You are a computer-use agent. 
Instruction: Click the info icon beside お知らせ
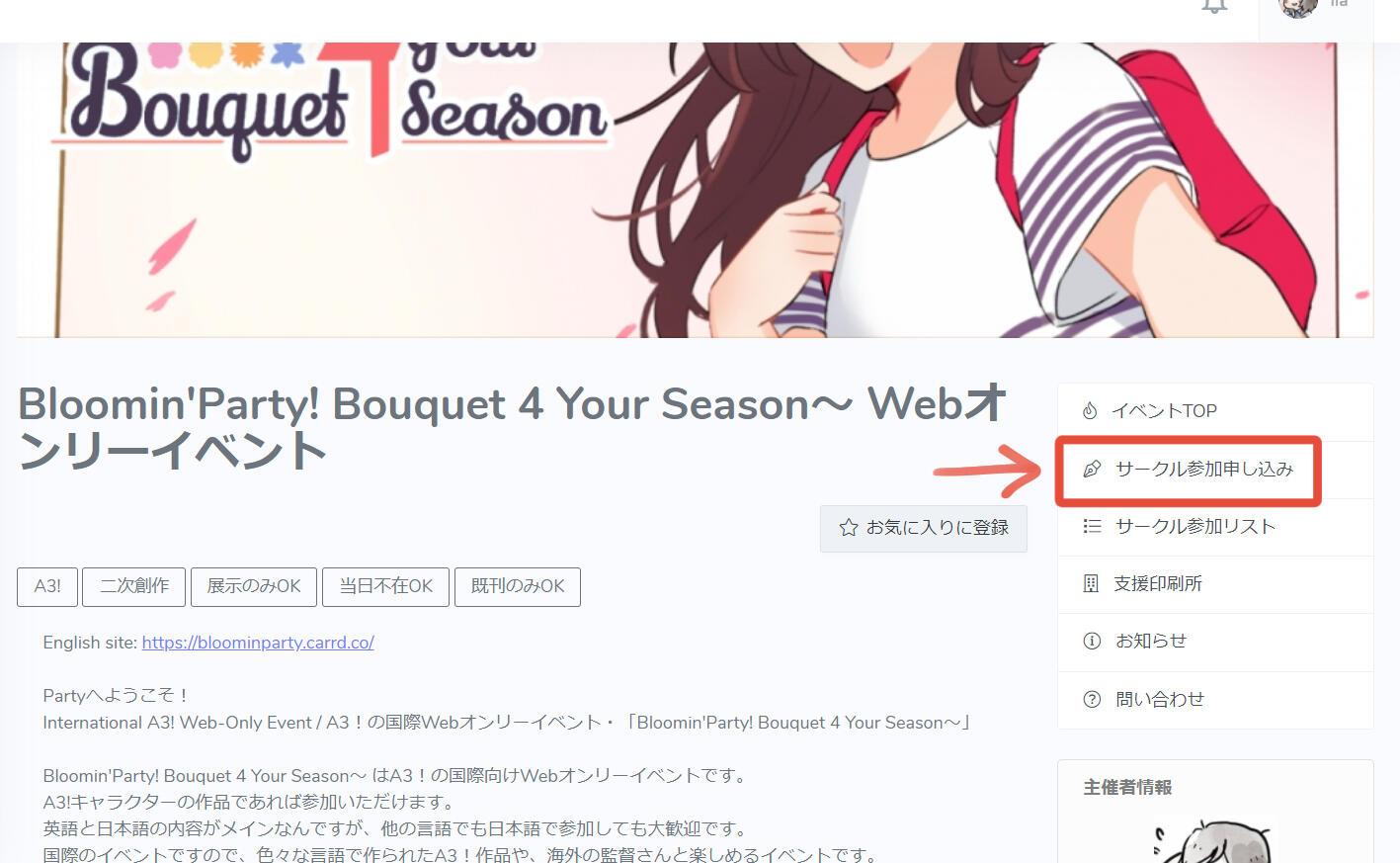pyautogui.click(x=1092, y=641)
